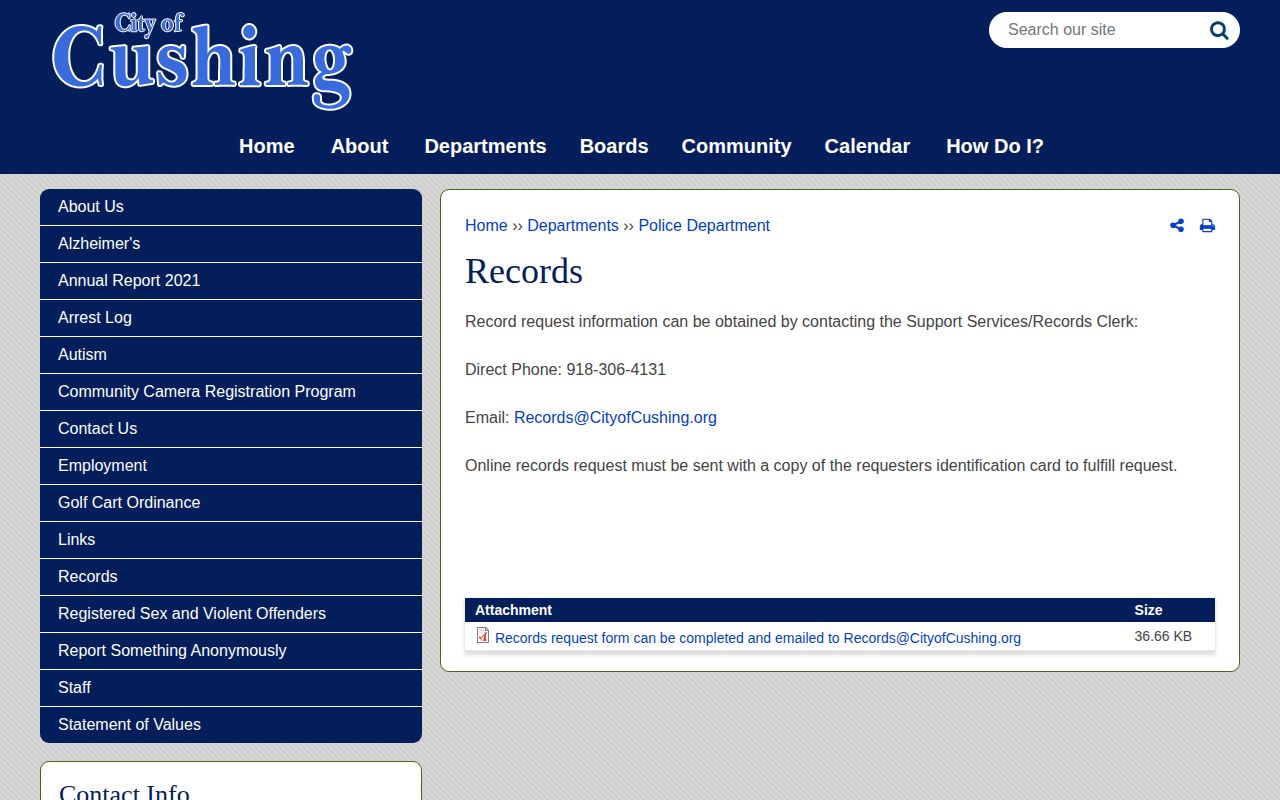Go to Contact Us page

click(x=231, y=429)
